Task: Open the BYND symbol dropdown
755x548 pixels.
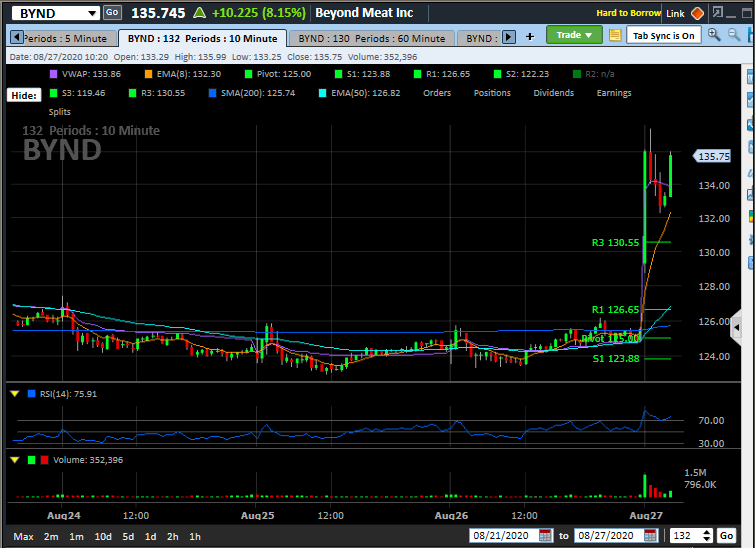Action: click(x=92, y=13)
